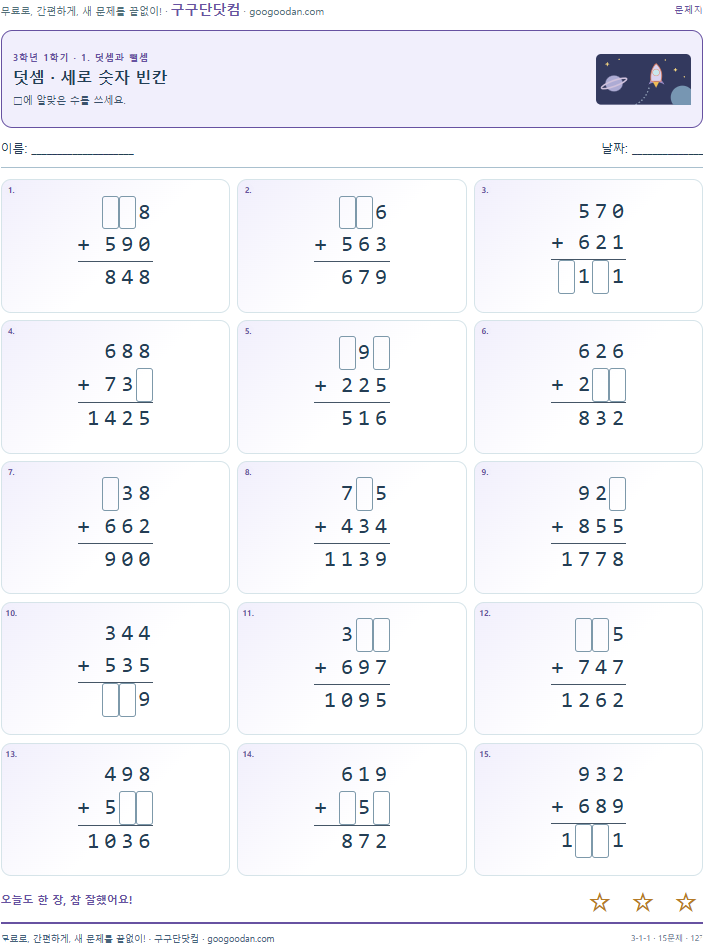
Task: Select thousands blank box in problem 3 answer
Action: [x=566, y=277]
